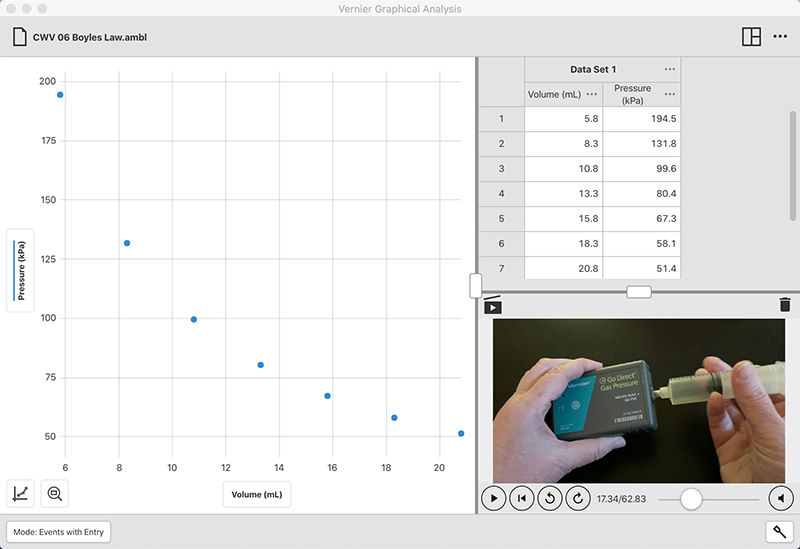Open Volume (mL) column options
The height and width of the screenshot is (549, 800).
tap(592, 94)
